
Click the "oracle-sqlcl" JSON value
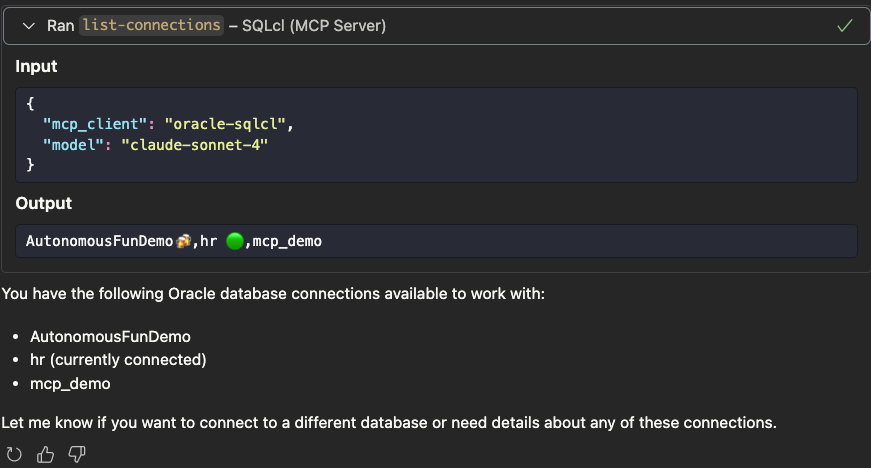tap(225, 124)
